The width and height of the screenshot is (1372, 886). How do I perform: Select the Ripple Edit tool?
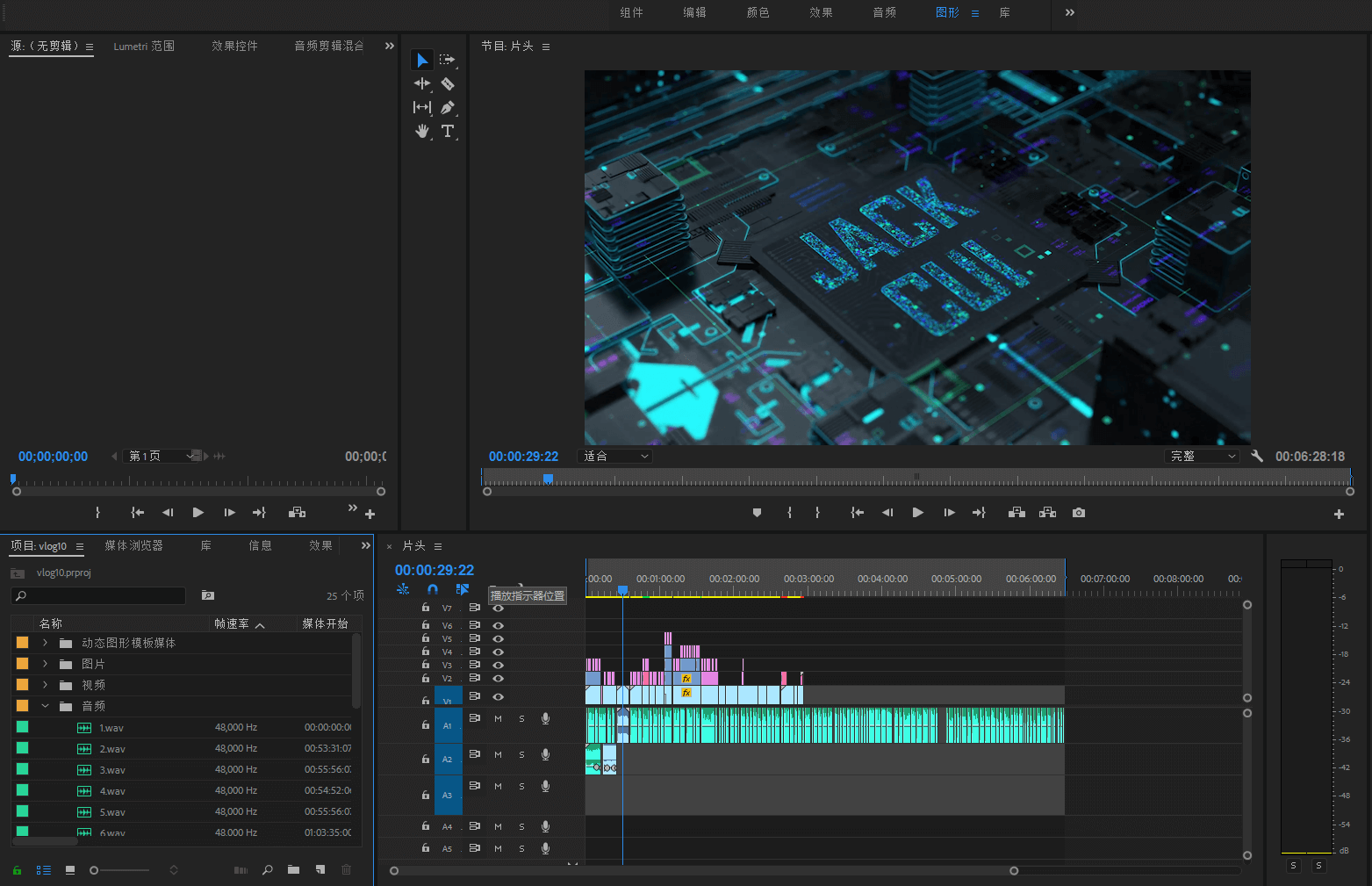coord(422,83)
